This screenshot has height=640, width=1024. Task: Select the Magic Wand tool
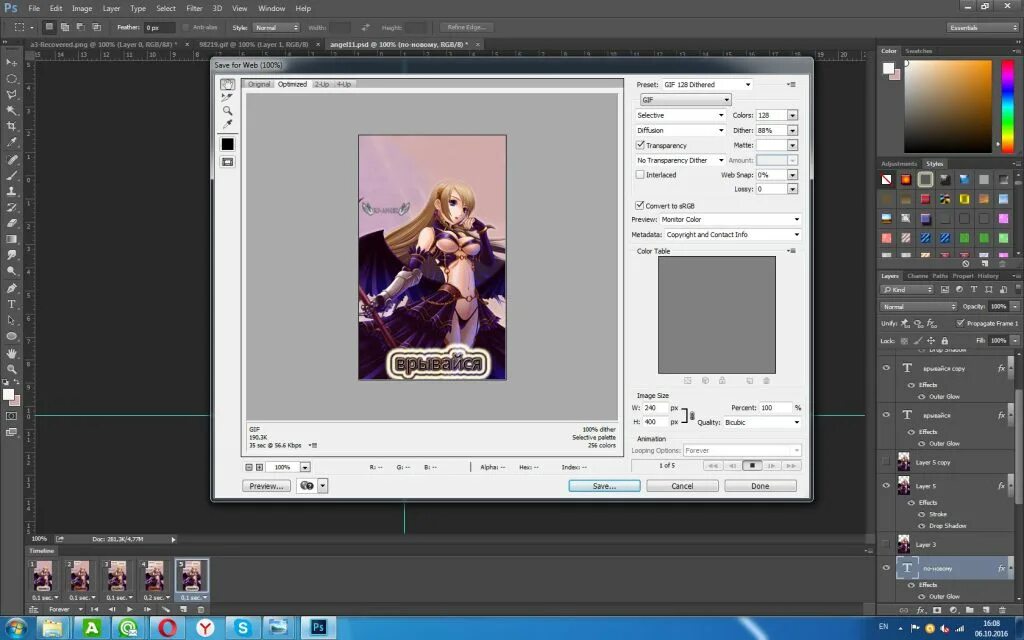click(11, 110)
